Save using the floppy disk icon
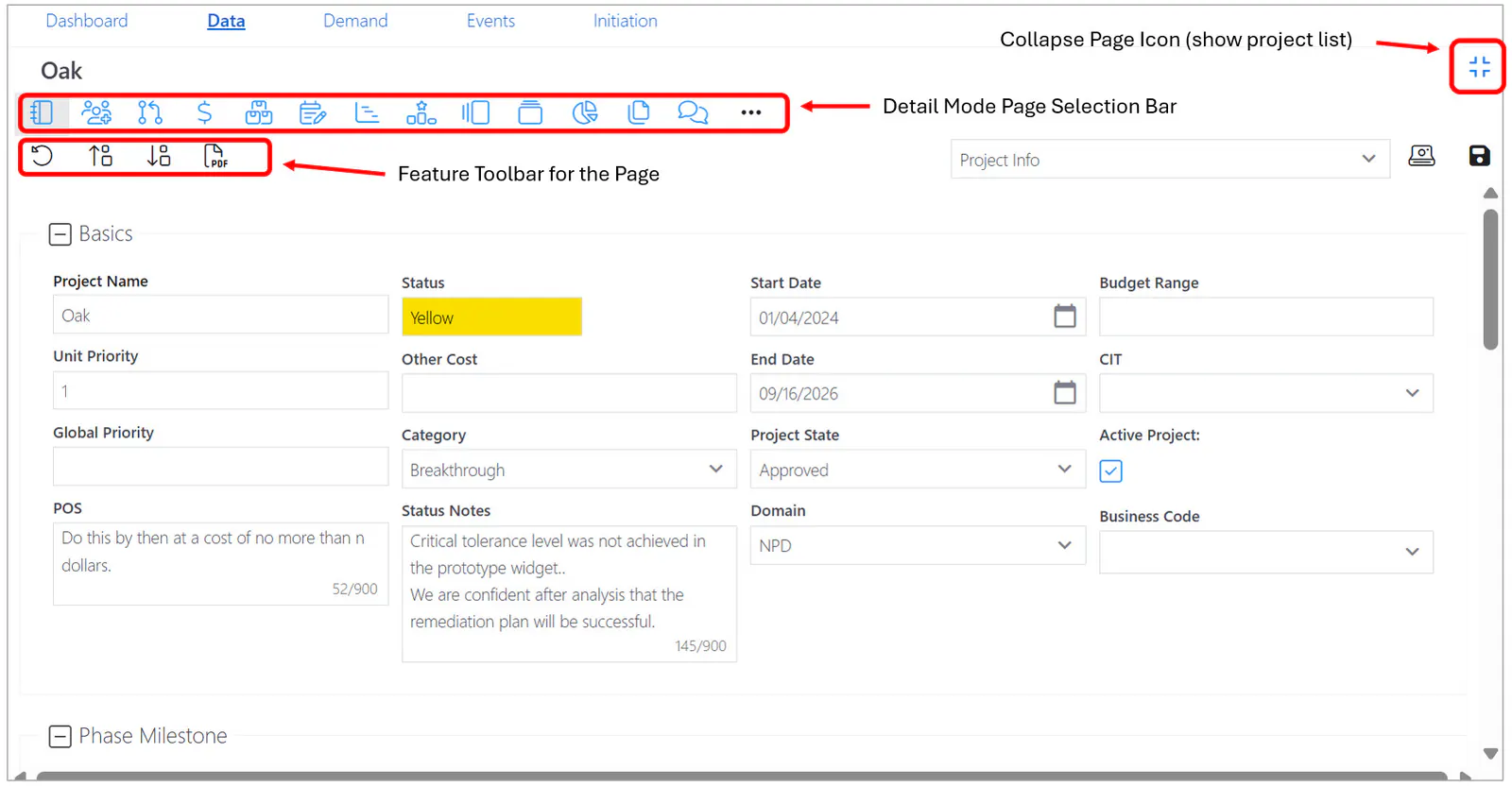This screenshot has width=1512, height=787. (x=1479, y=156)
